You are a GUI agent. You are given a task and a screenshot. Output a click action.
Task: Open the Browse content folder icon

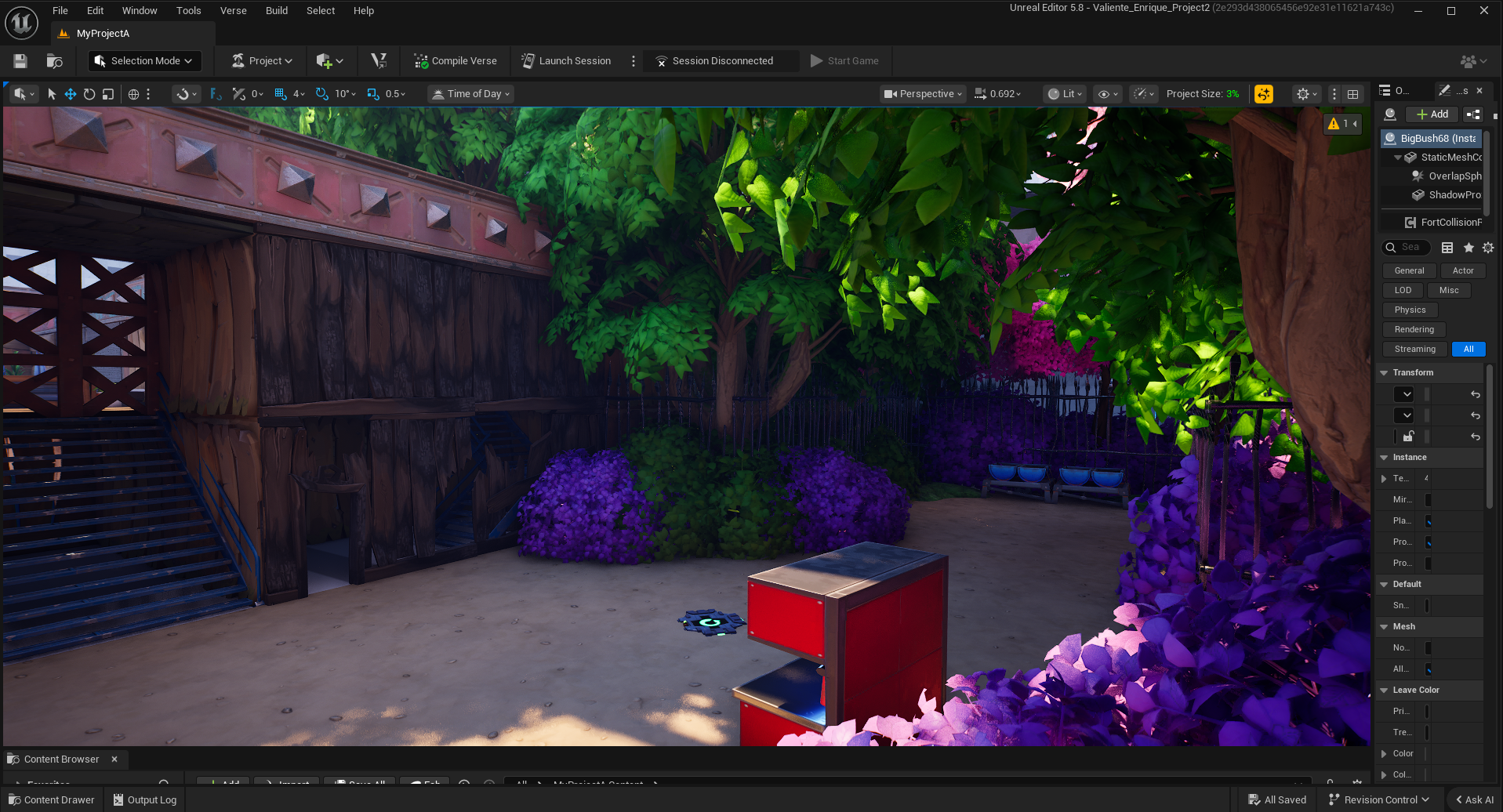pyautogui.click(x=54, y=61)
